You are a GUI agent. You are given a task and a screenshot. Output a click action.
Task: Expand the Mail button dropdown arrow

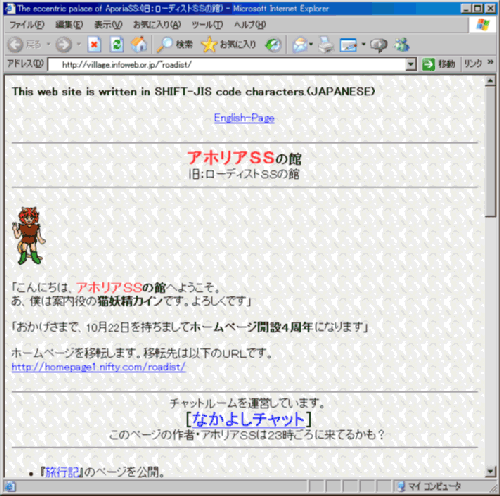click(x=311, y=44)
